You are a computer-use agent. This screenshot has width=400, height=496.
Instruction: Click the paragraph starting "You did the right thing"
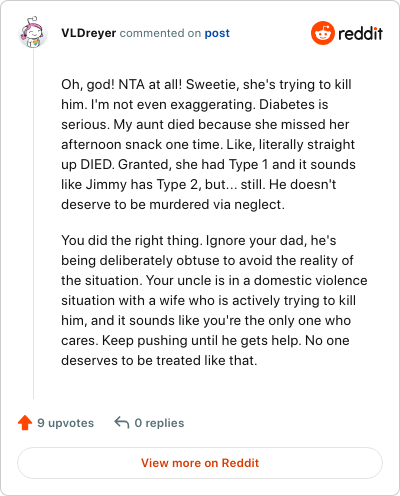click(214, 300)
